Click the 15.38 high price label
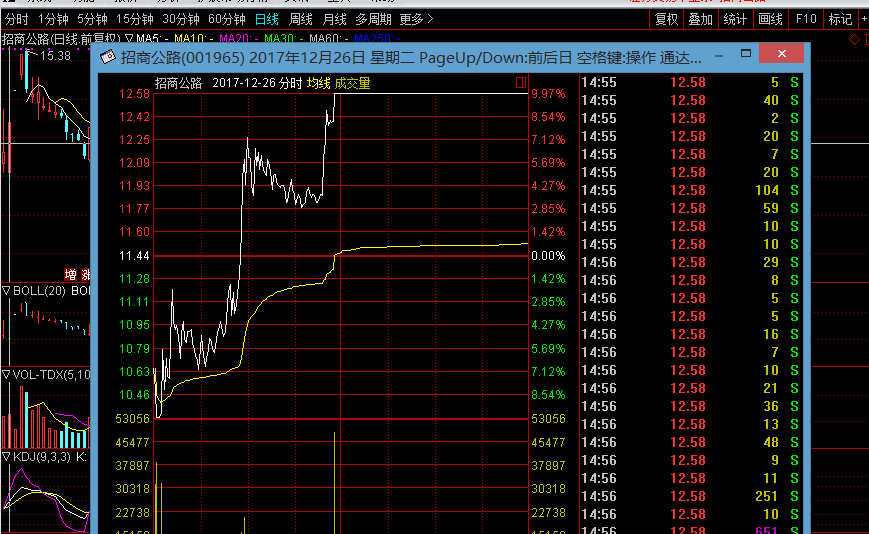Screen dimensions: 869x534 (55, 56)
